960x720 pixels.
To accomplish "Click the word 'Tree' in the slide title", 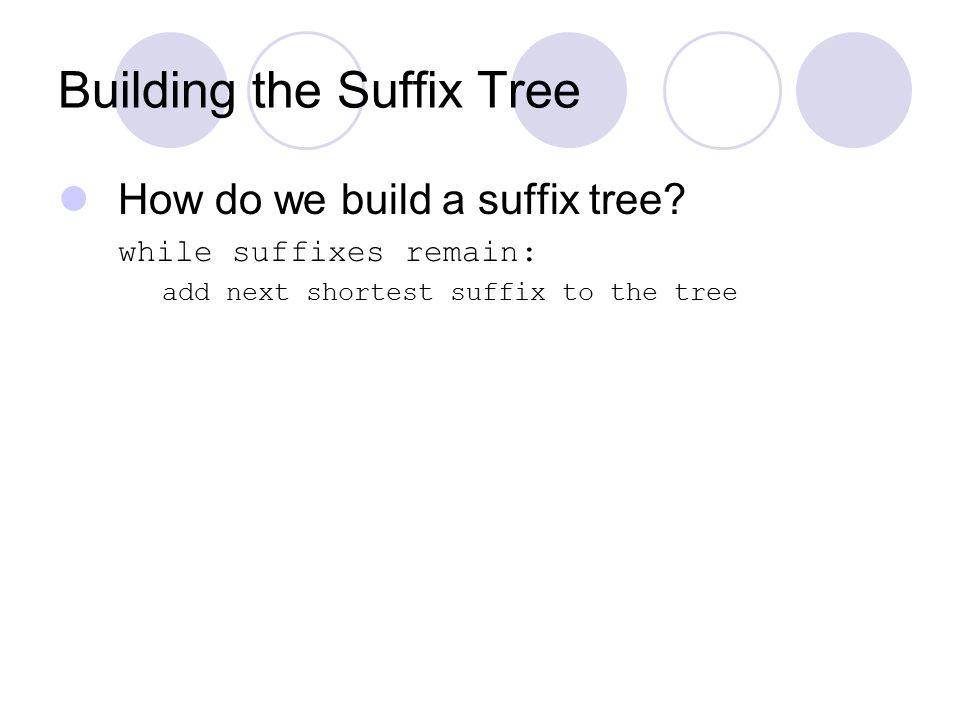I will (x=528, y=90).
